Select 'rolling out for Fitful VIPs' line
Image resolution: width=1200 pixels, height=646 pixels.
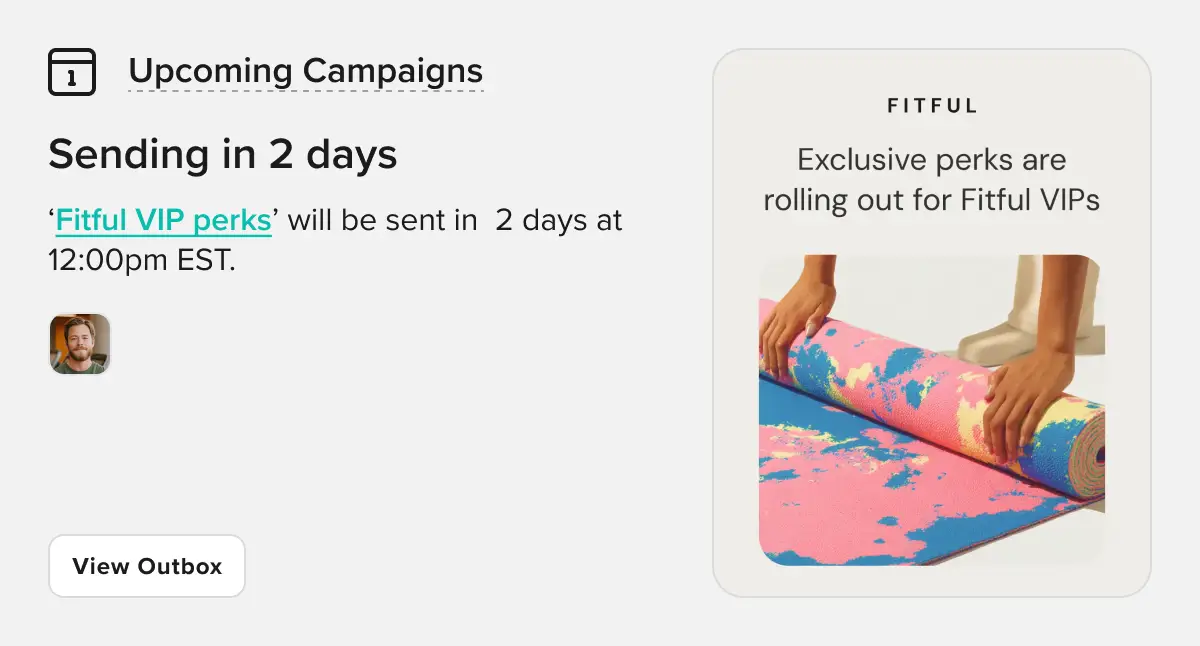click(x=932, y=199)
